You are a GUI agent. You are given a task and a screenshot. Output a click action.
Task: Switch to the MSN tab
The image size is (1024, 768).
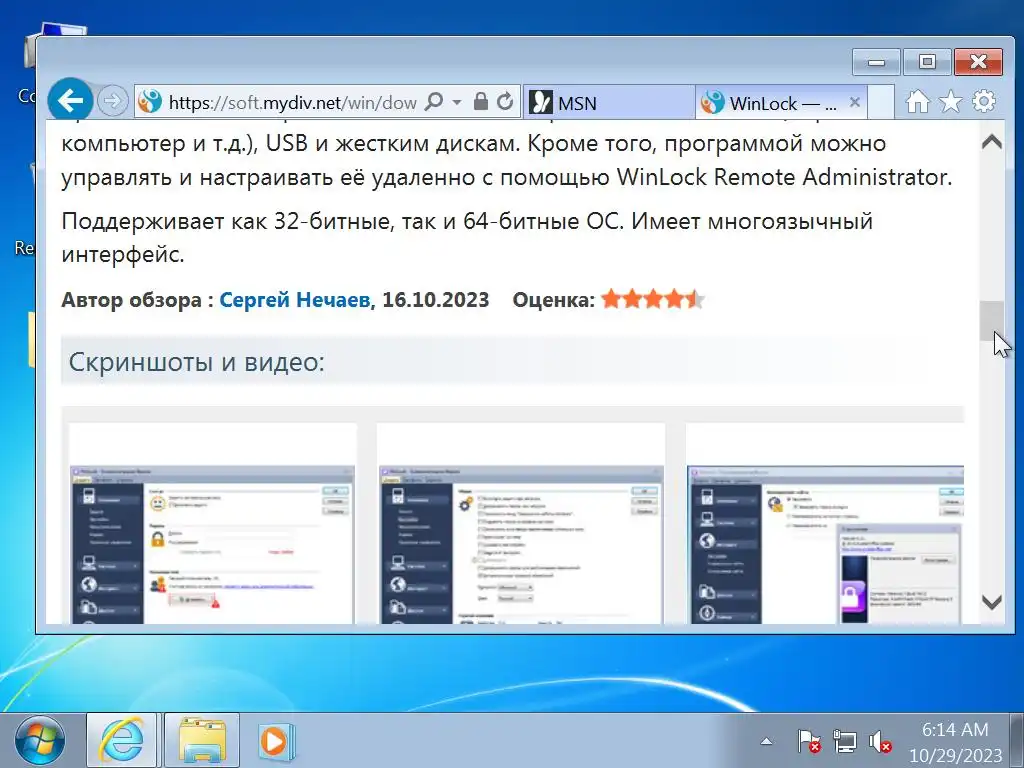pyautogui.click(x=609, y=103)
